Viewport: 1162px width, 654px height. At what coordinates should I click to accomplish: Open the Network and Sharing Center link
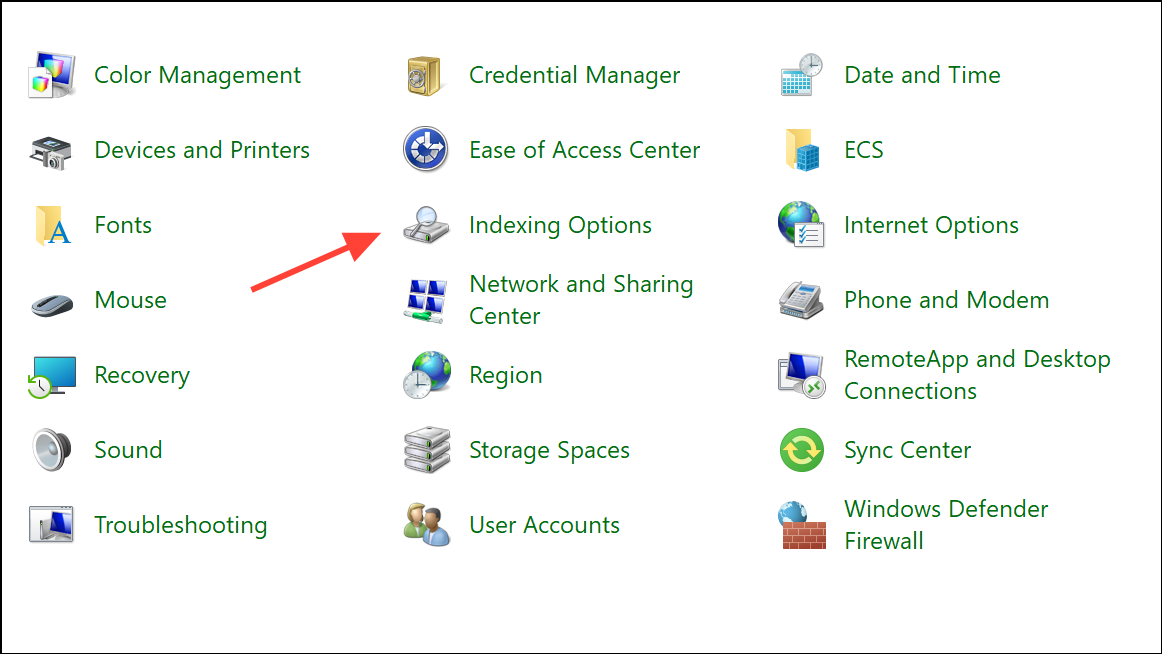point(581,300)
